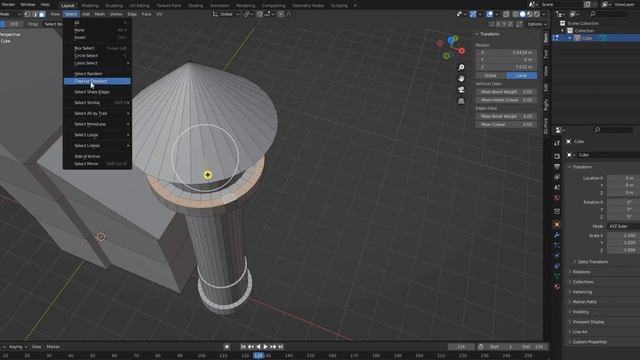Open Material properties tab icon
This screenshot has width=640, height=360.
point(557,287)
